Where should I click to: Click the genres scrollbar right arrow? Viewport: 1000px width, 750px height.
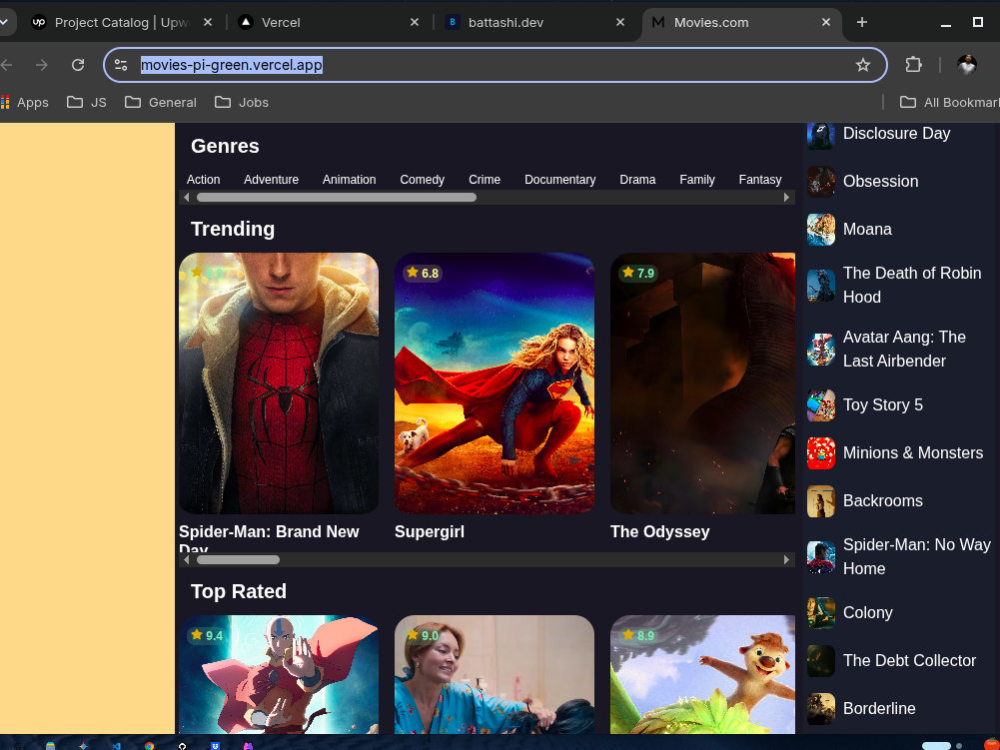(786, 198)
